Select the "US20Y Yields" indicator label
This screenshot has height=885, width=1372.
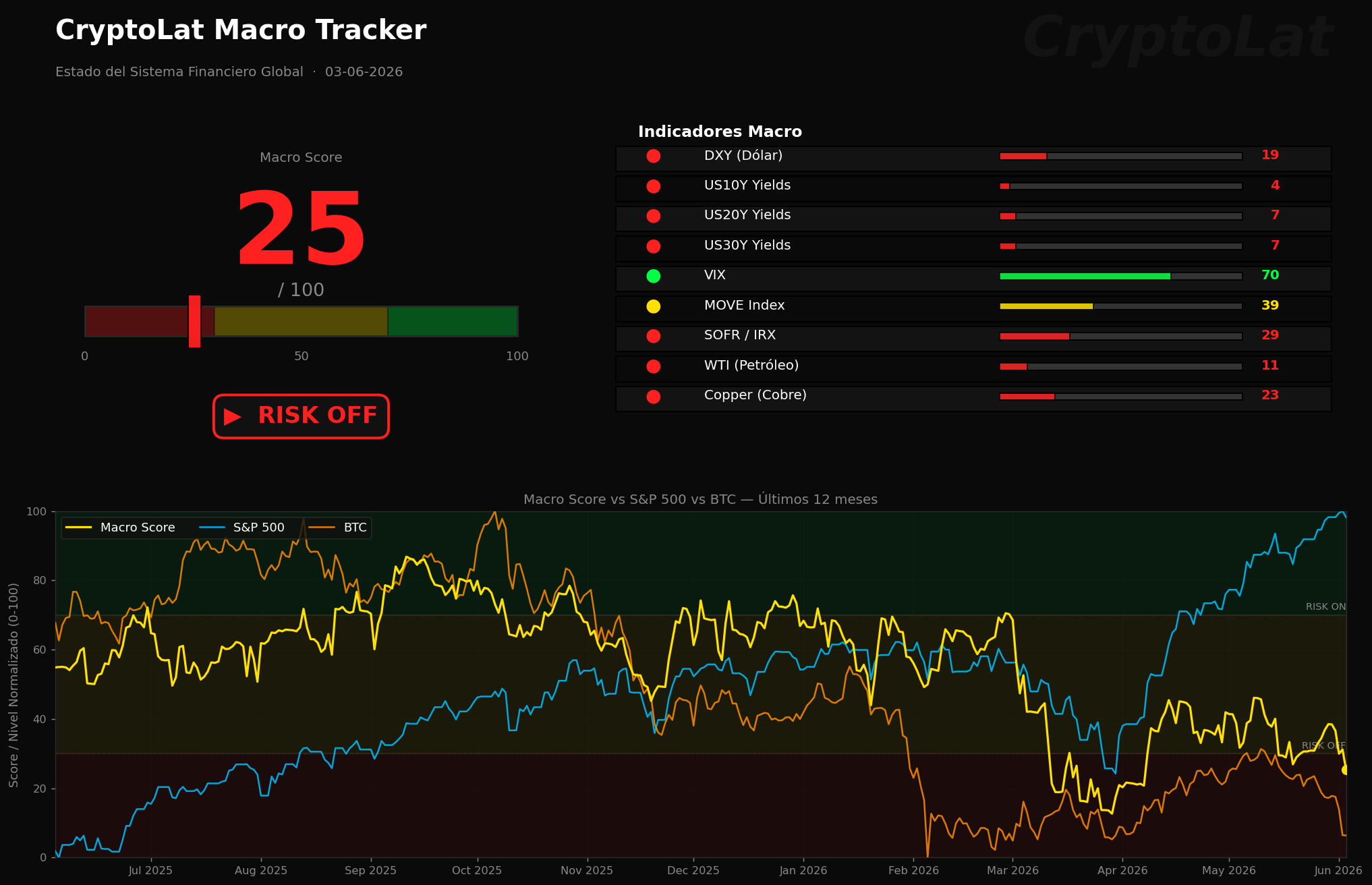tap(747, 215)
